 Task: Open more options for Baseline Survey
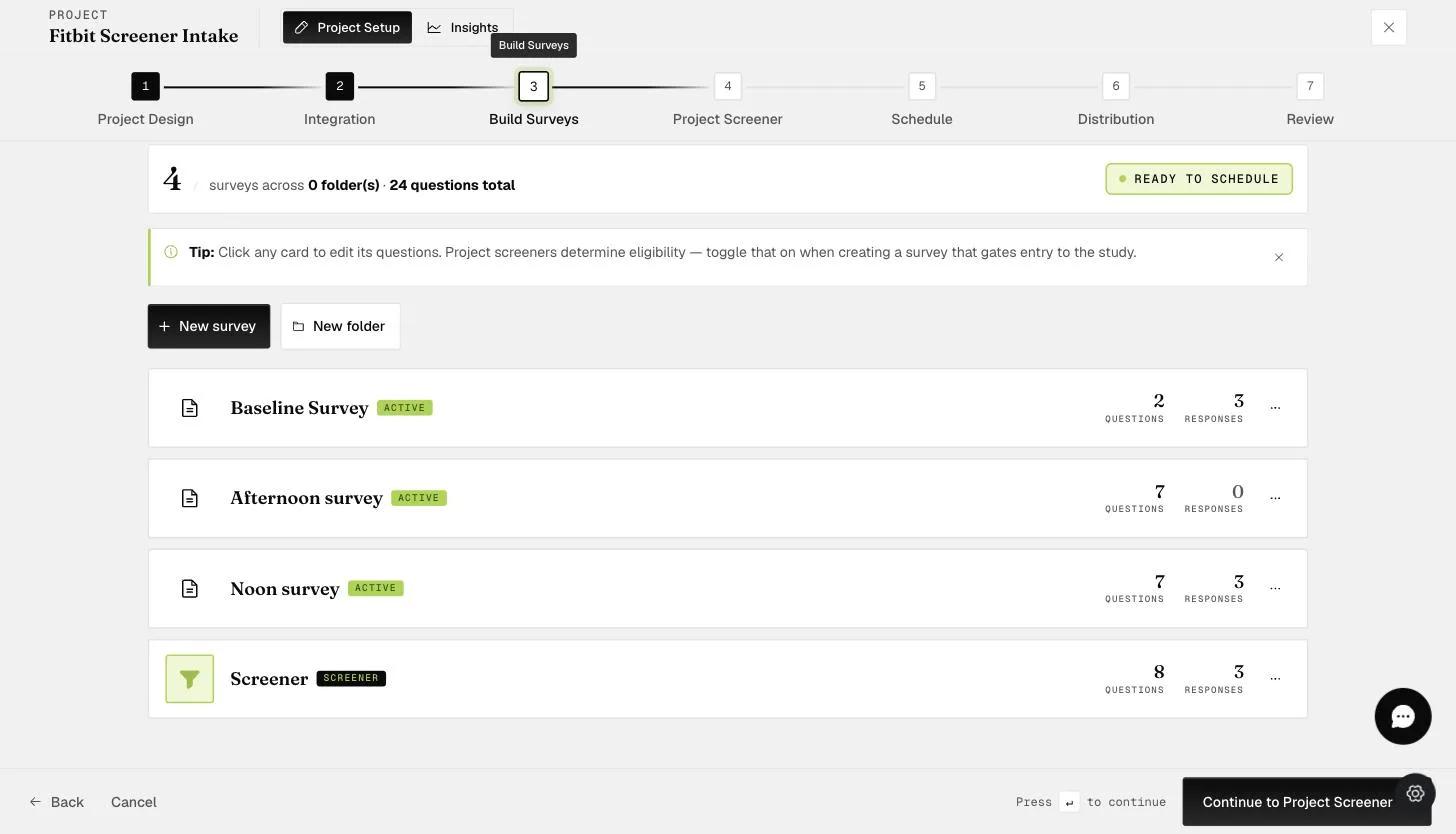(x=1275, y=408)
